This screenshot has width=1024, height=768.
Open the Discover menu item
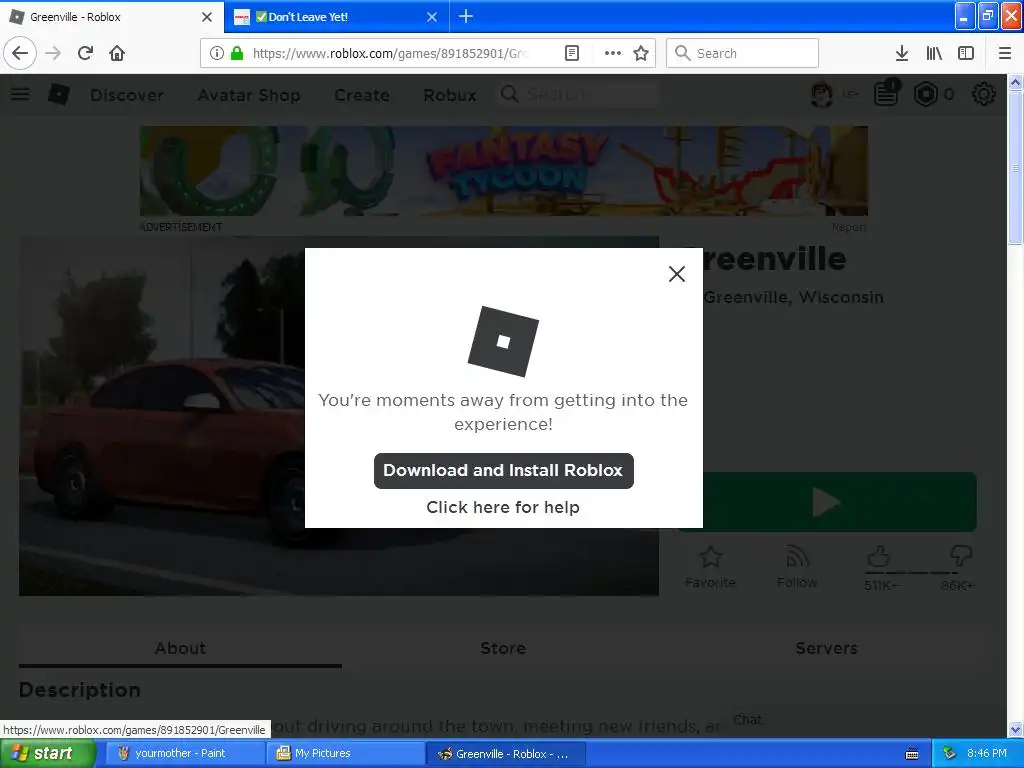point(127,95)
